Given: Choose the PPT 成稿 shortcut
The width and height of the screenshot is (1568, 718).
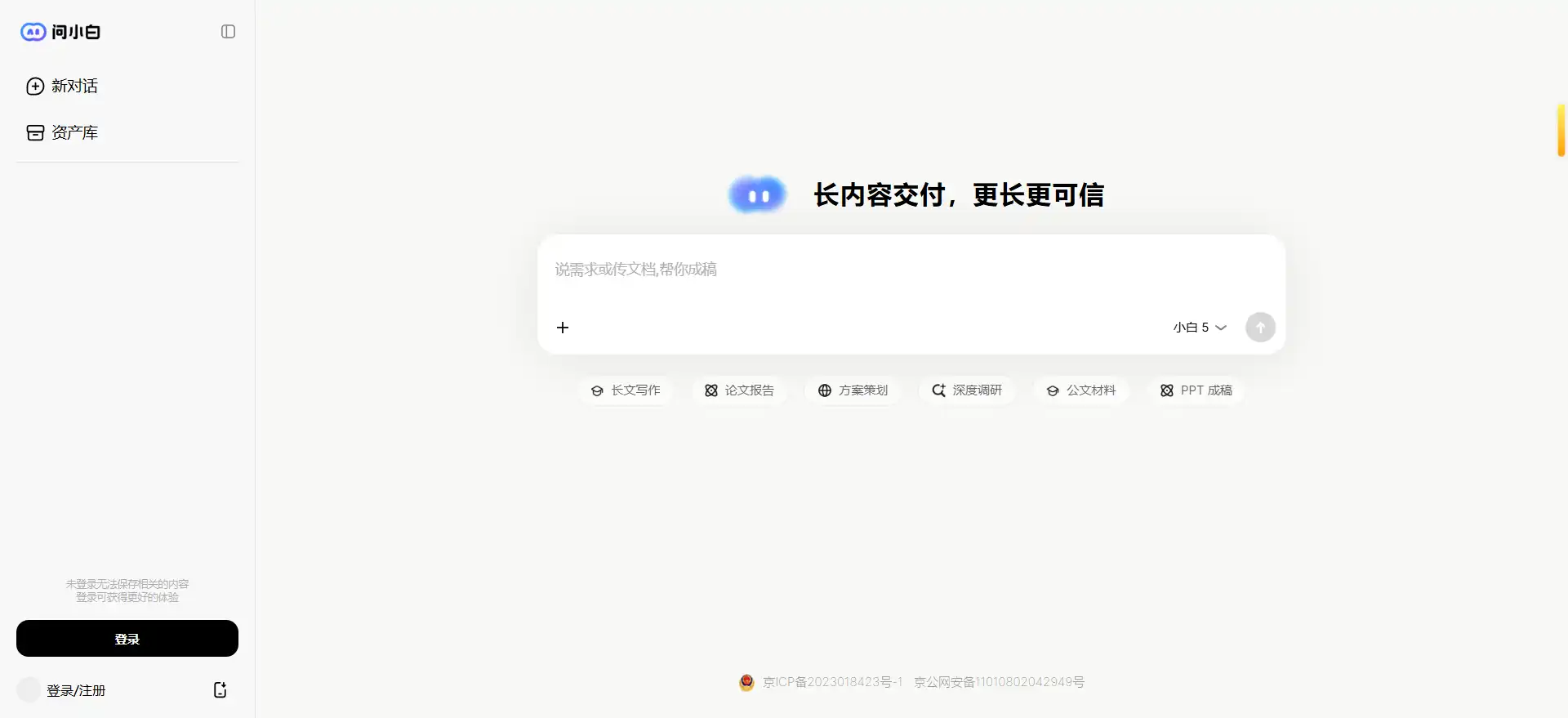Looking at the screenshot, I should (x=1196, y=390).
